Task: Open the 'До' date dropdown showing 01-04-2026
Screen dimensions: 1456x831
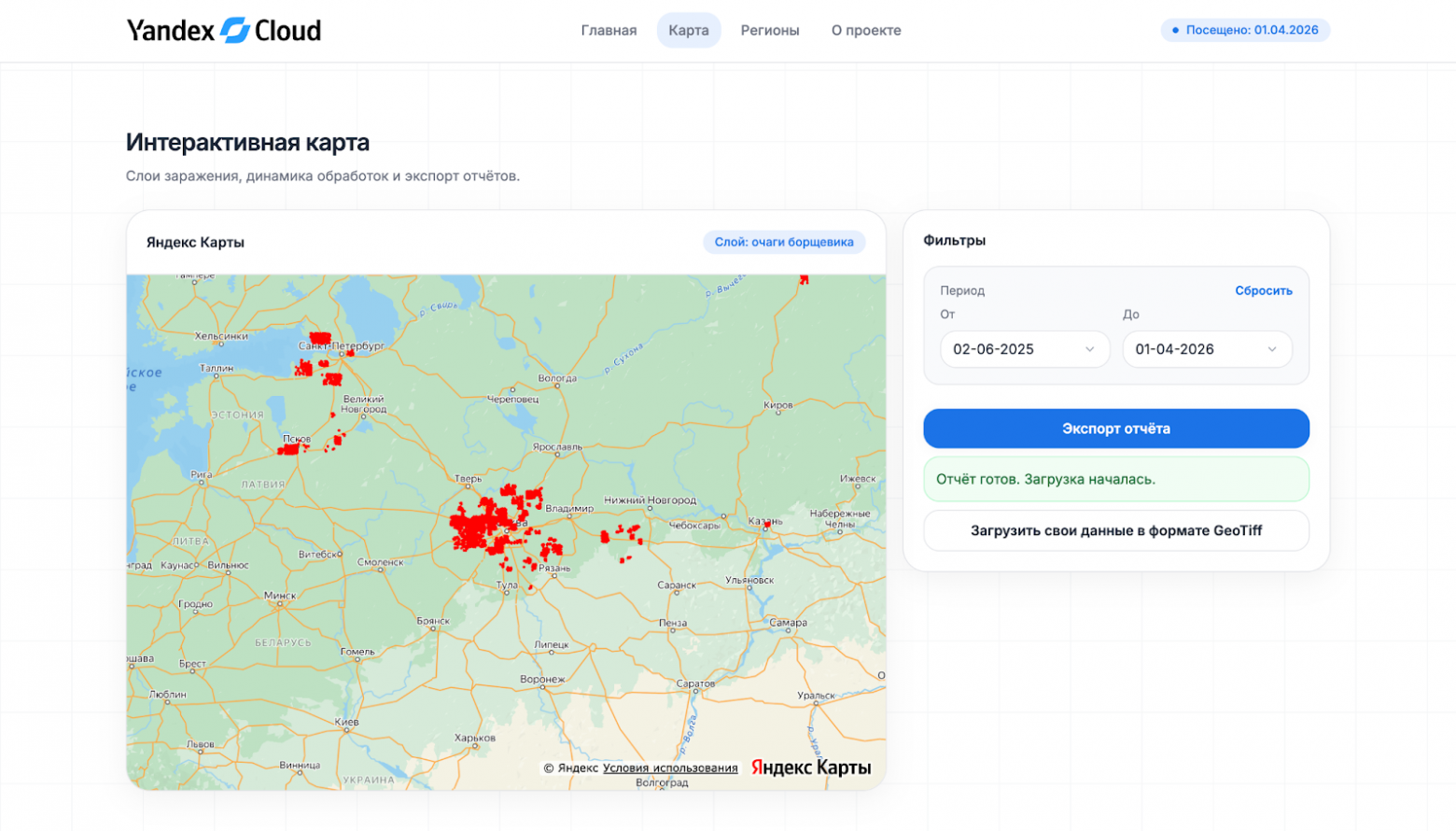Action: point(1206,349)
